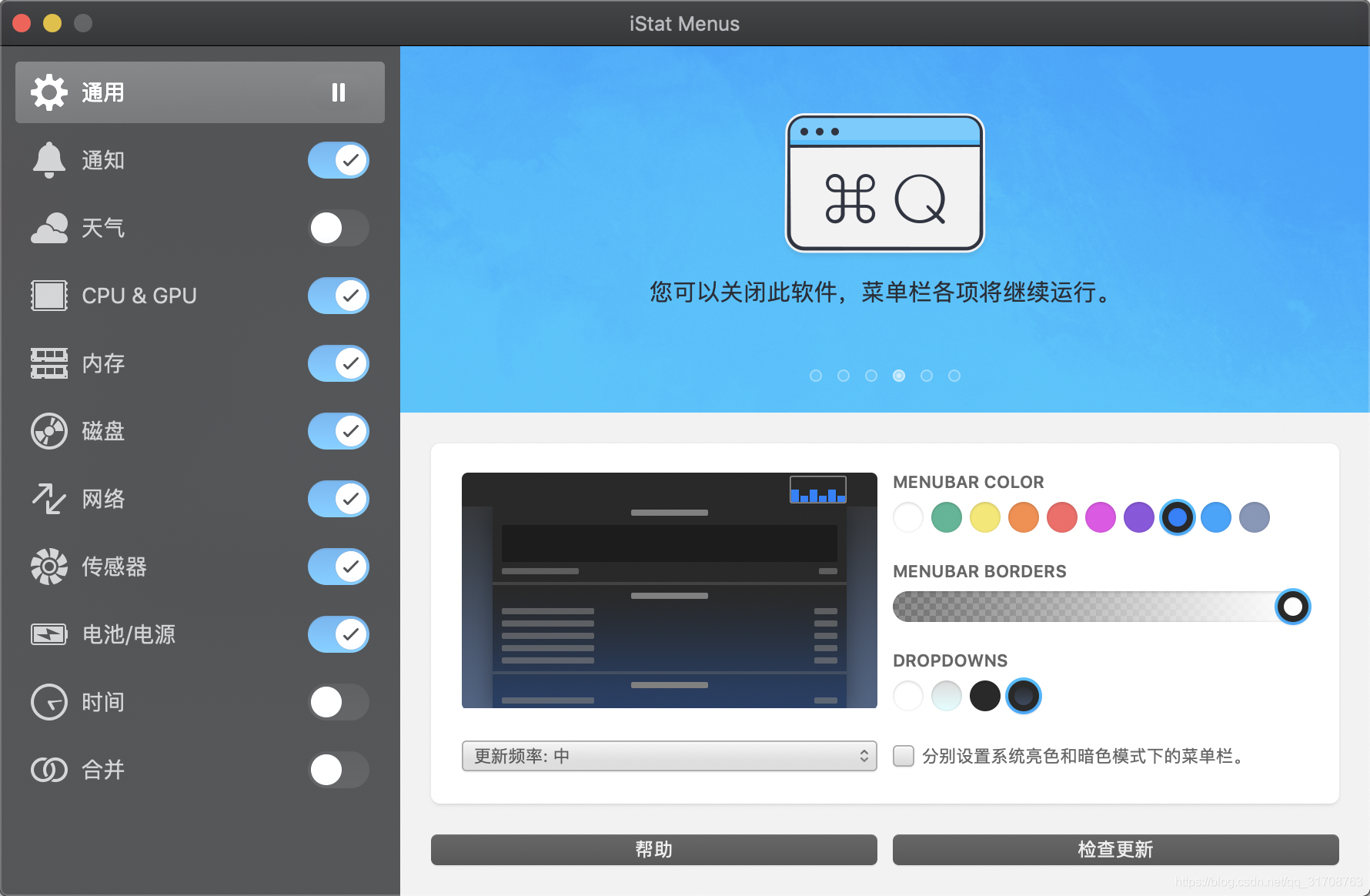Select the green menubar color swatch
Image resolution: width=1370 pixels, height=896 pixels.
947,517
